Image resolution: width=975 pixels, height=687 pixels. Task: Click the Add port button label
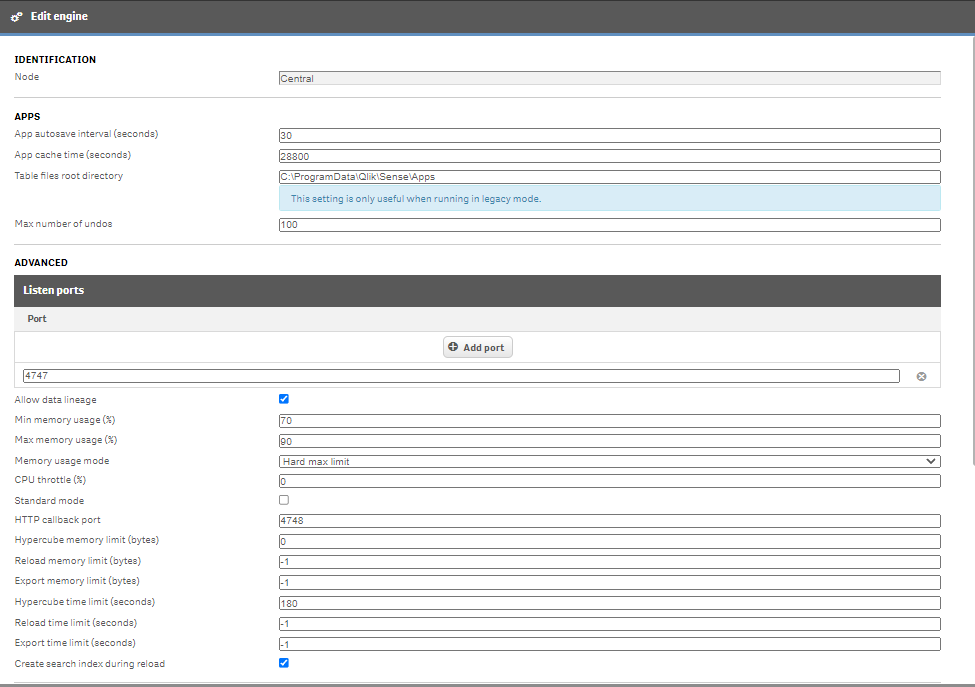click(x=483, y=348)
